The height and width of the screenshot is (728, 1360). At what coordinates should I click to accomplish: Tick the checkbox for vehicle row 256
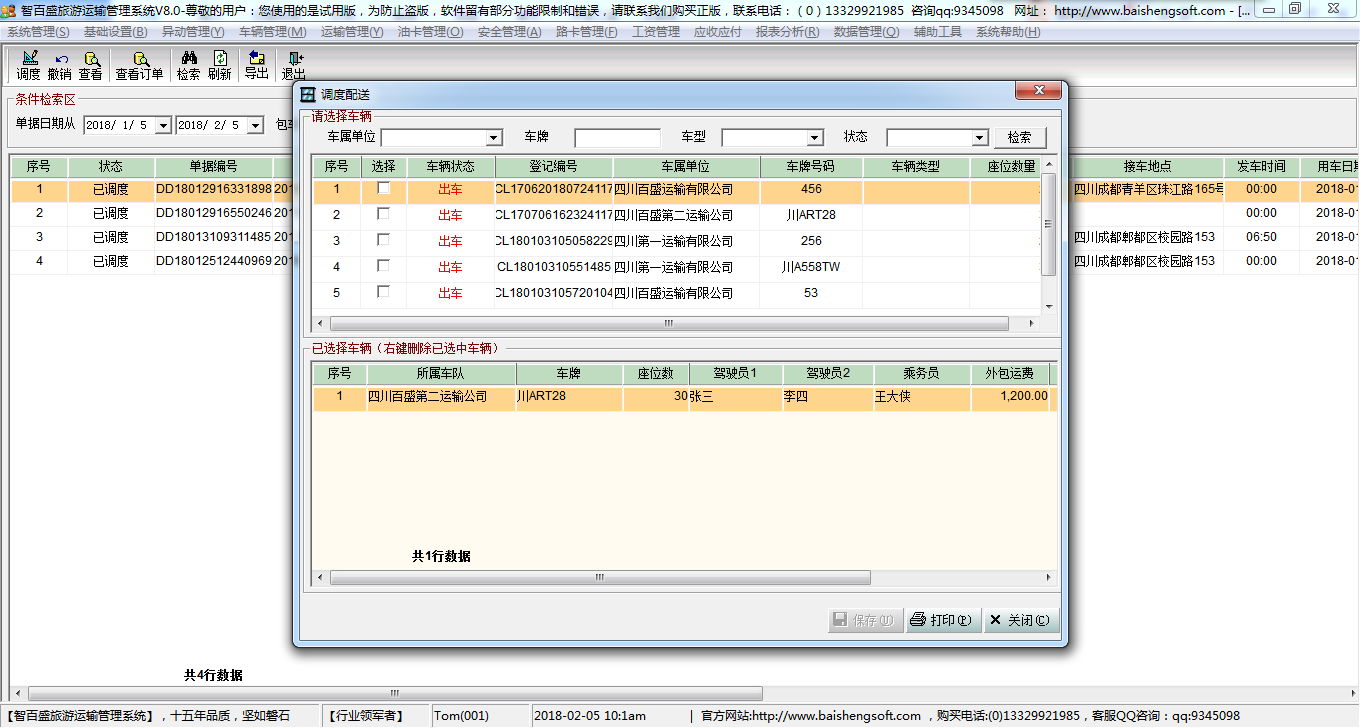click(x=383, y=240)
